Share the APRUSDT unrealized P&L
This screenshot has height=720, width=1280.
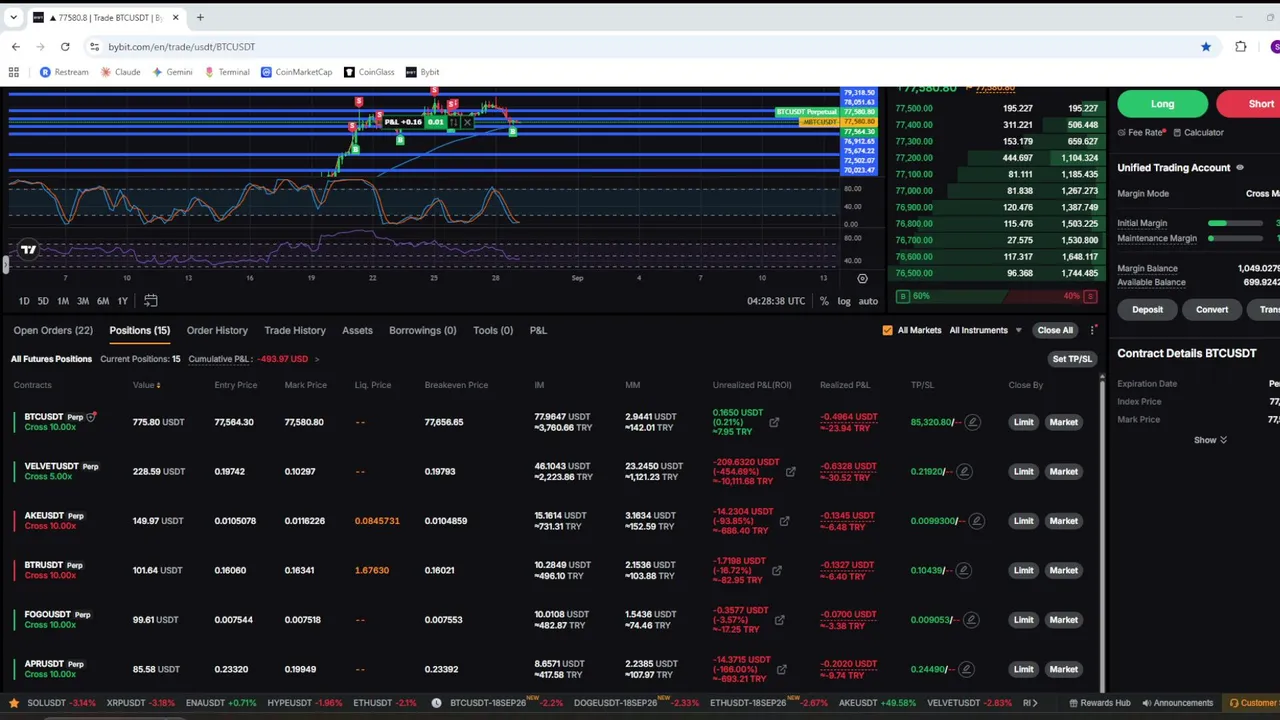(x=781, y=669)
